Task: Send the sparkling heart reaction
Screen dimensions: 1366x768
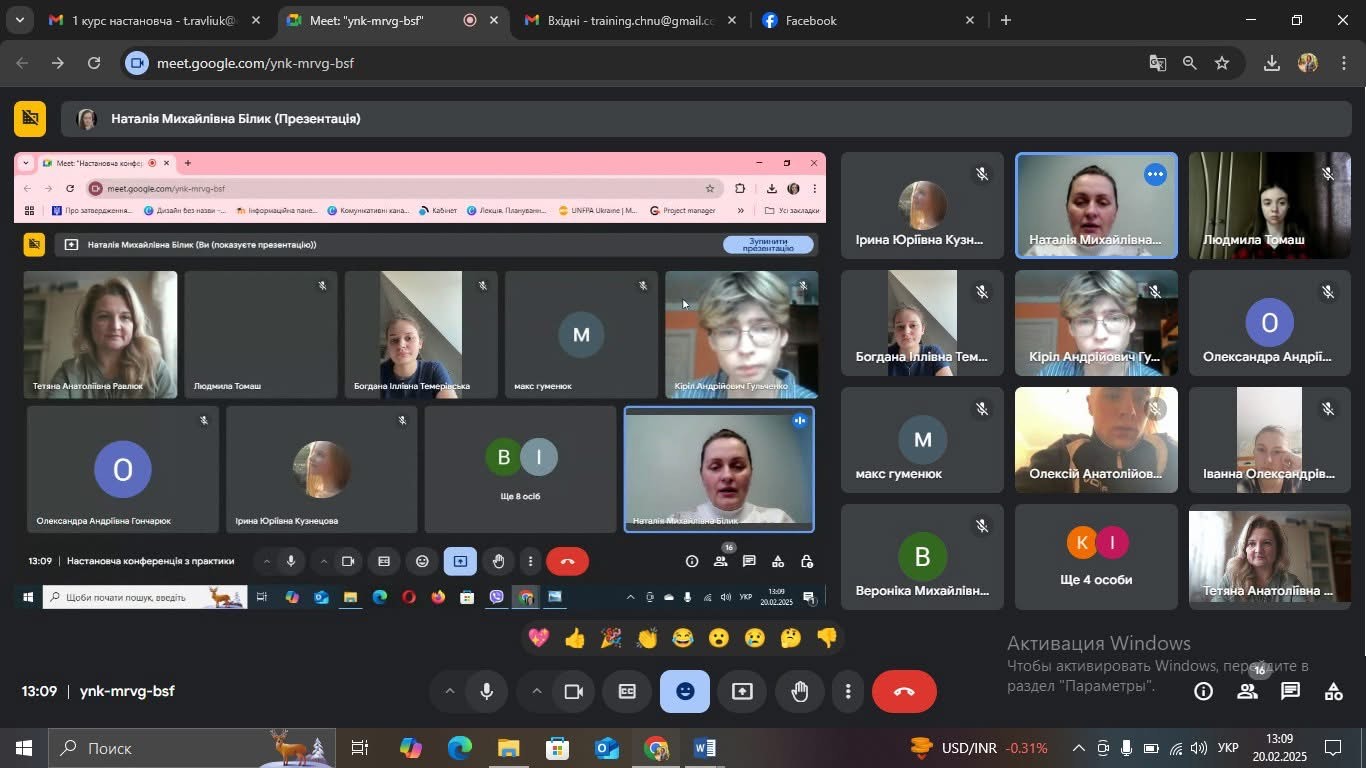Action: tap(539, 638)
